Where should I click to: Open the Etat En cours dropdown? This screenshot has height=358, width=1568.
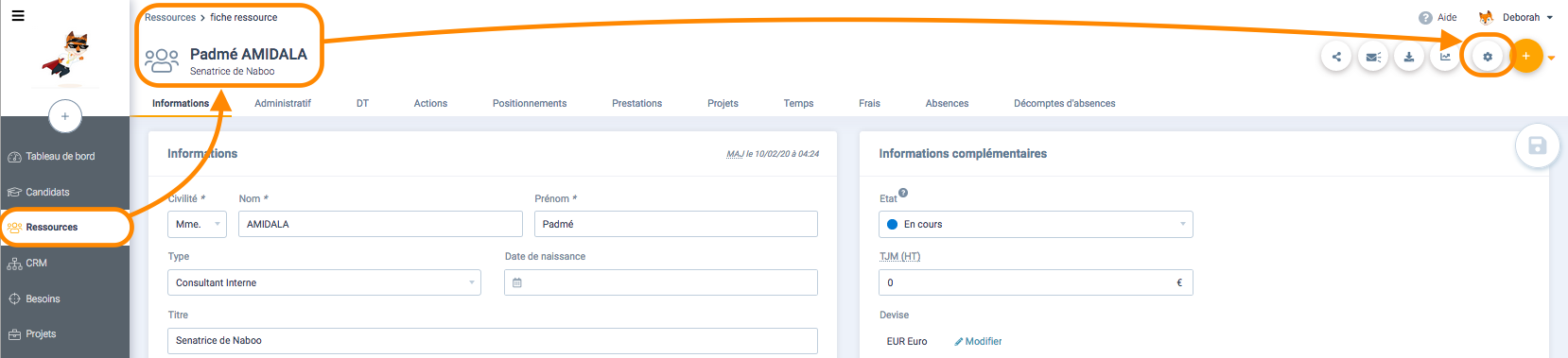point(1036,224)
